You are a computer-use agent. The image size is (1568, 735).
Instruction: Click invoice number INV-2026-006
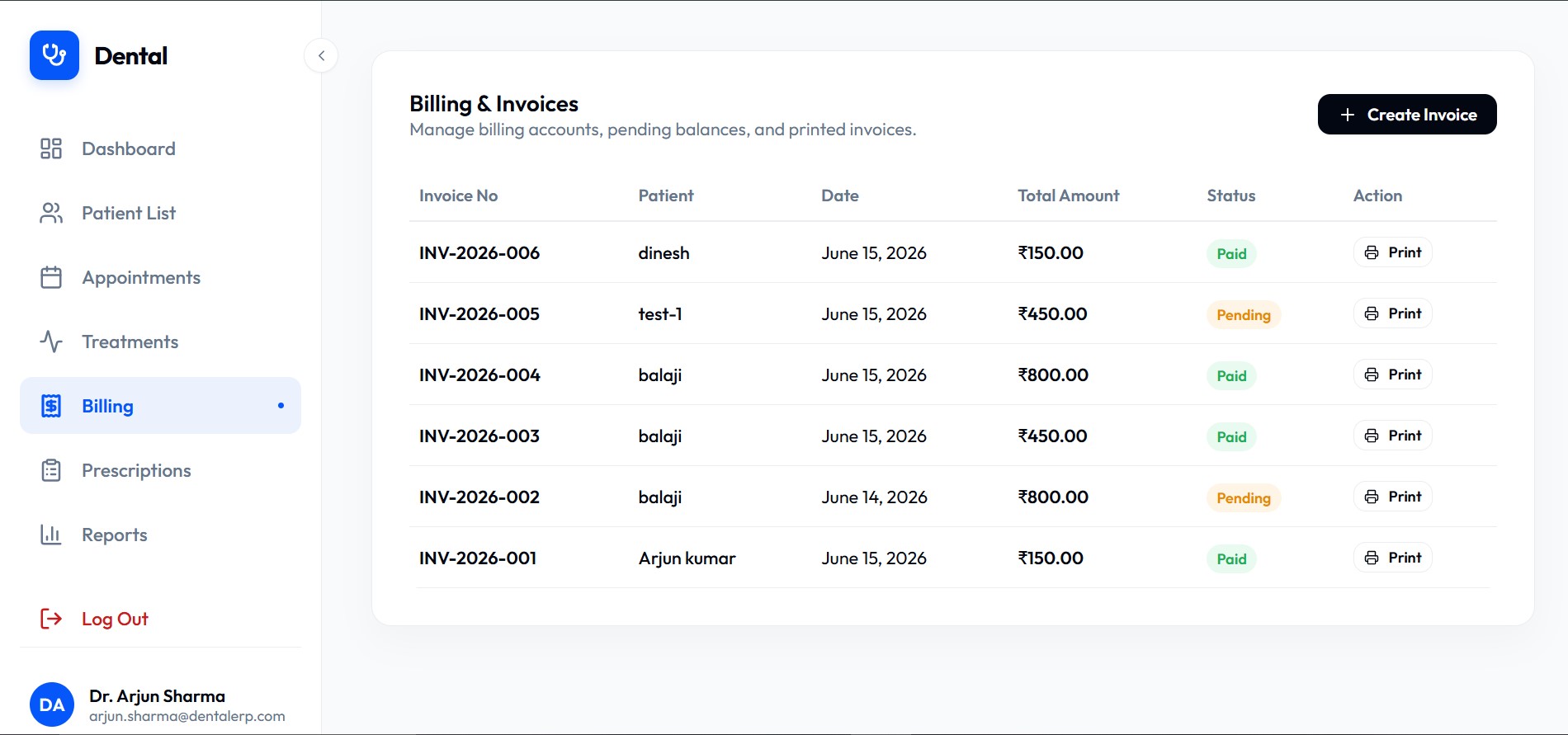point(479,252)
